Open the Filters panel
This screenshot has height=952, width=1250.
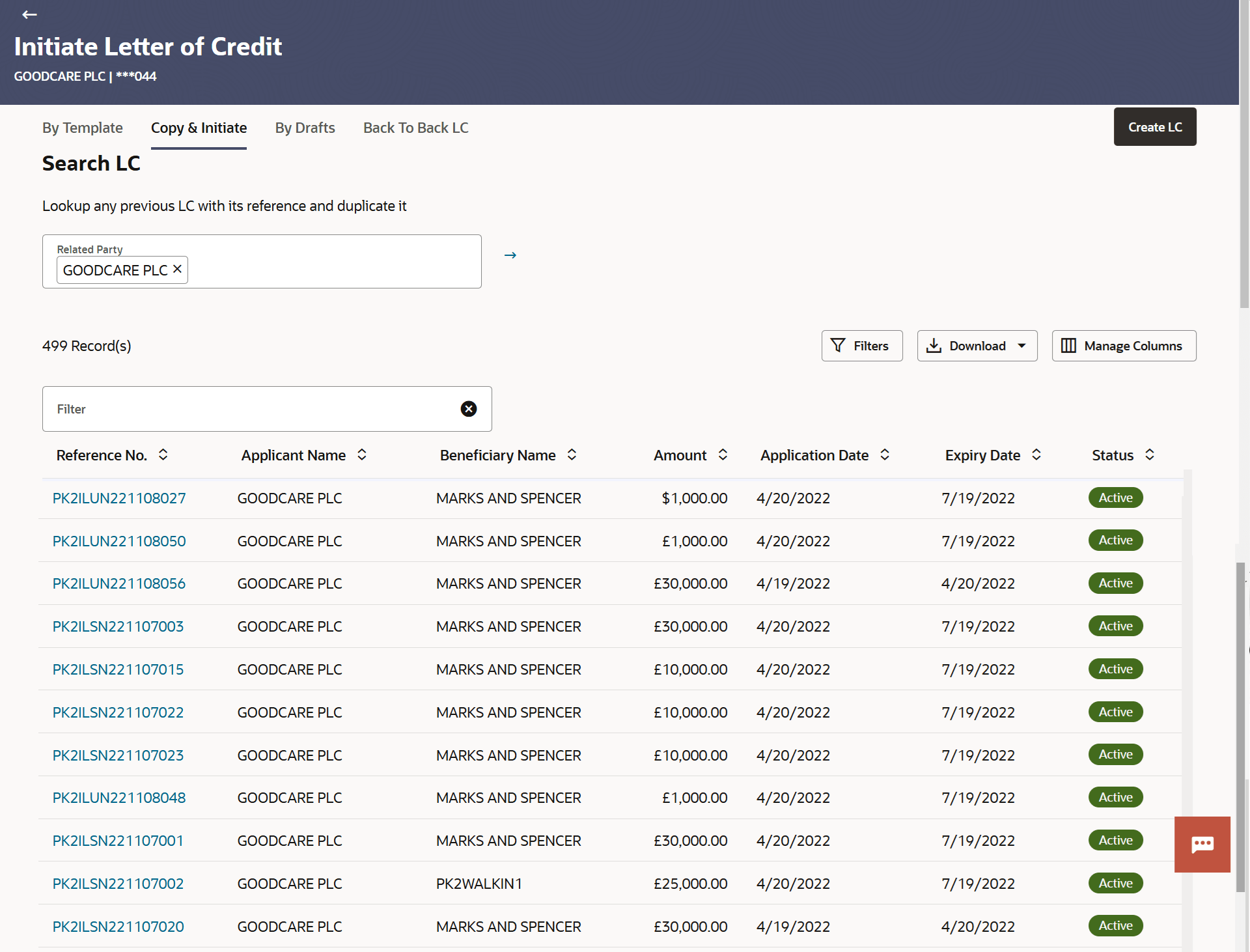tap(861, 346)
